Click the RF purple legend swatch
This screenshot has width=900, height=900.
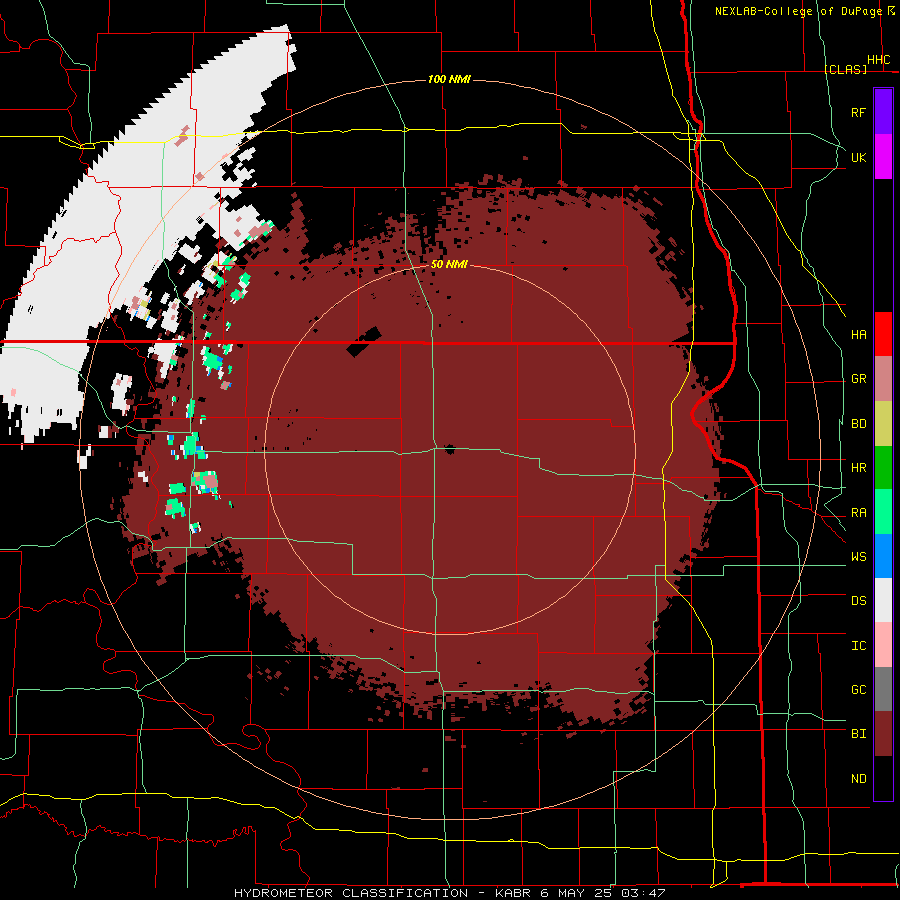(x=883, y=112)
